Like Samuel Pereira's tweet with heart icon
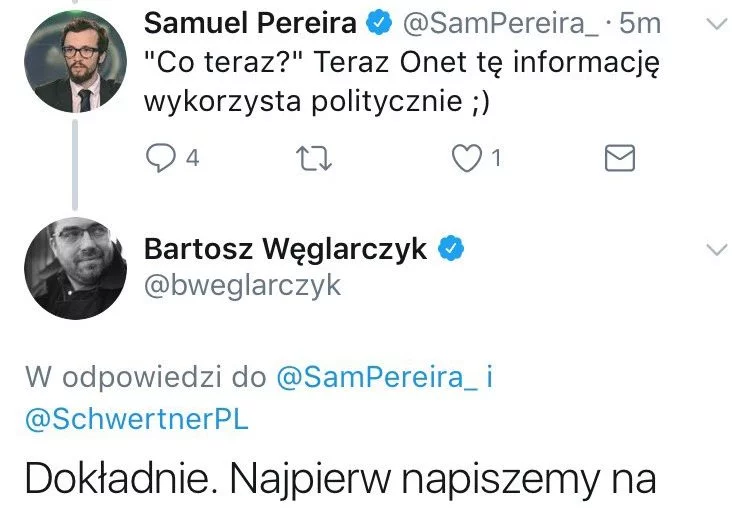This screenshot has height=512, width=738. (467, 158)
